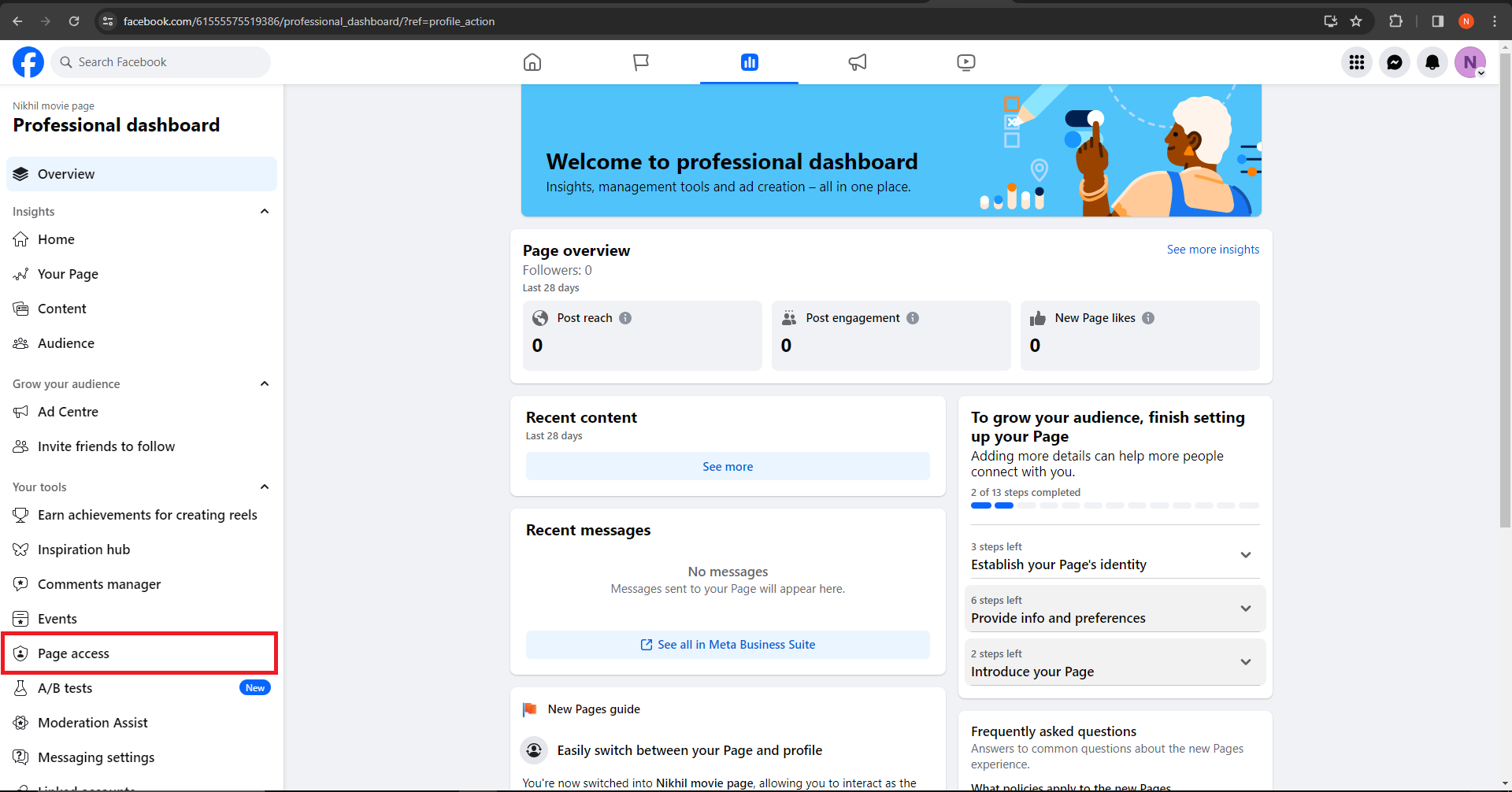
Task: Open the Notifications bell icon
Action: point(1432,62)
